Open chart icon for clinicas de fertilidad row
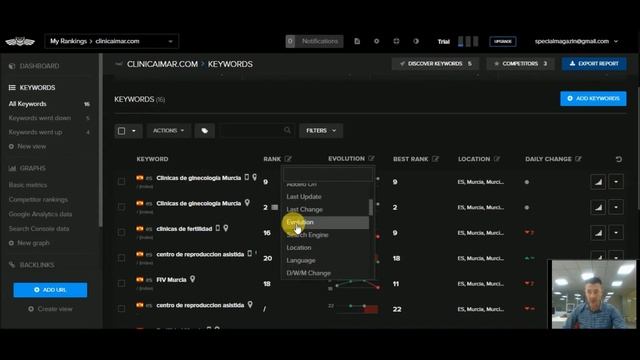This screenshot has height=360, width=640. pos(598,233)
